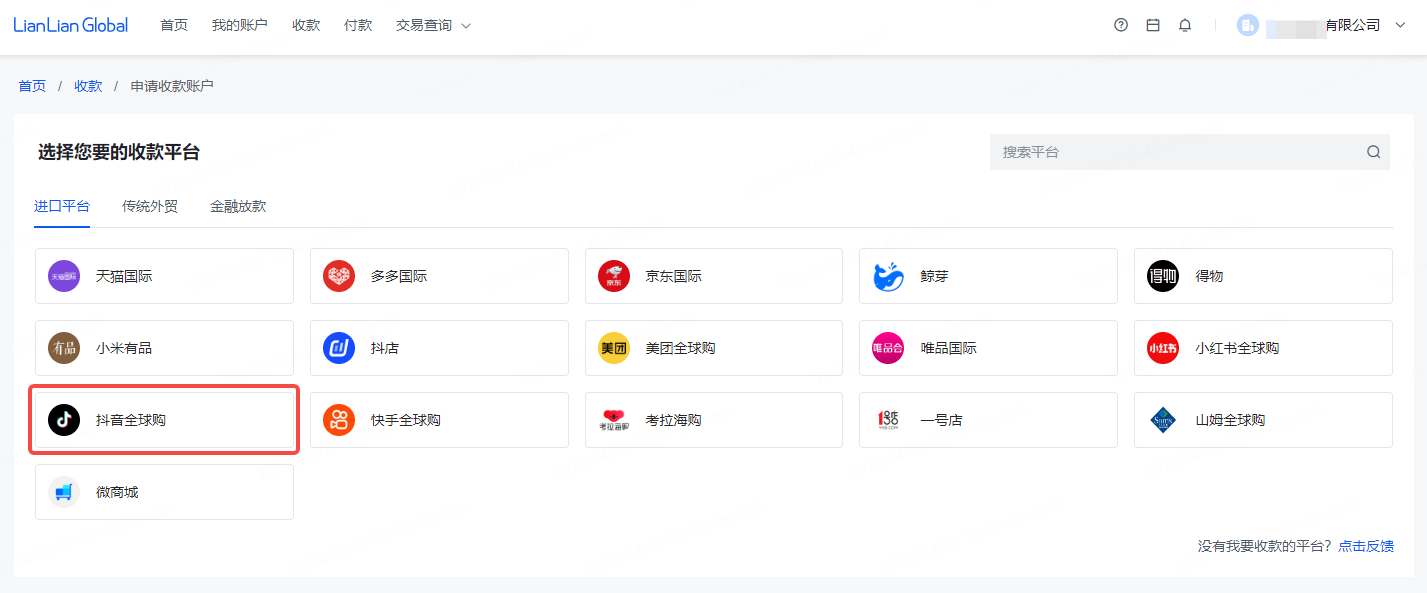Click the 抖店 blue logo icon

[339, 348]
